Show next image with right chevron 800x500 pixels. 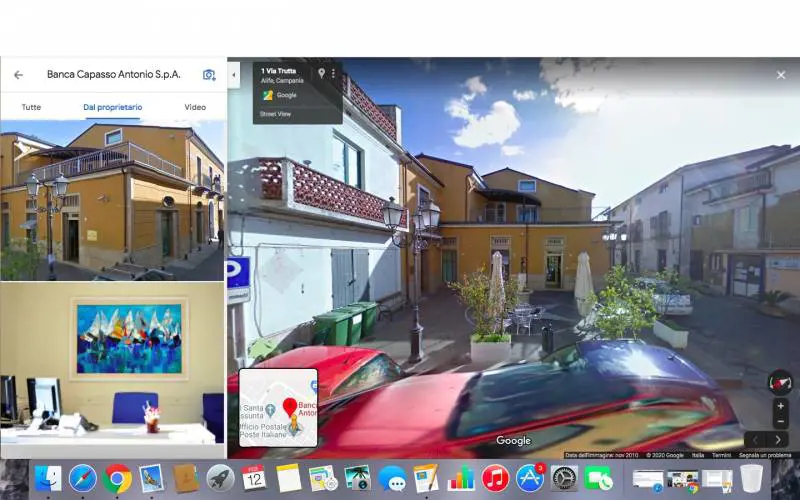(x=778, y=440)
